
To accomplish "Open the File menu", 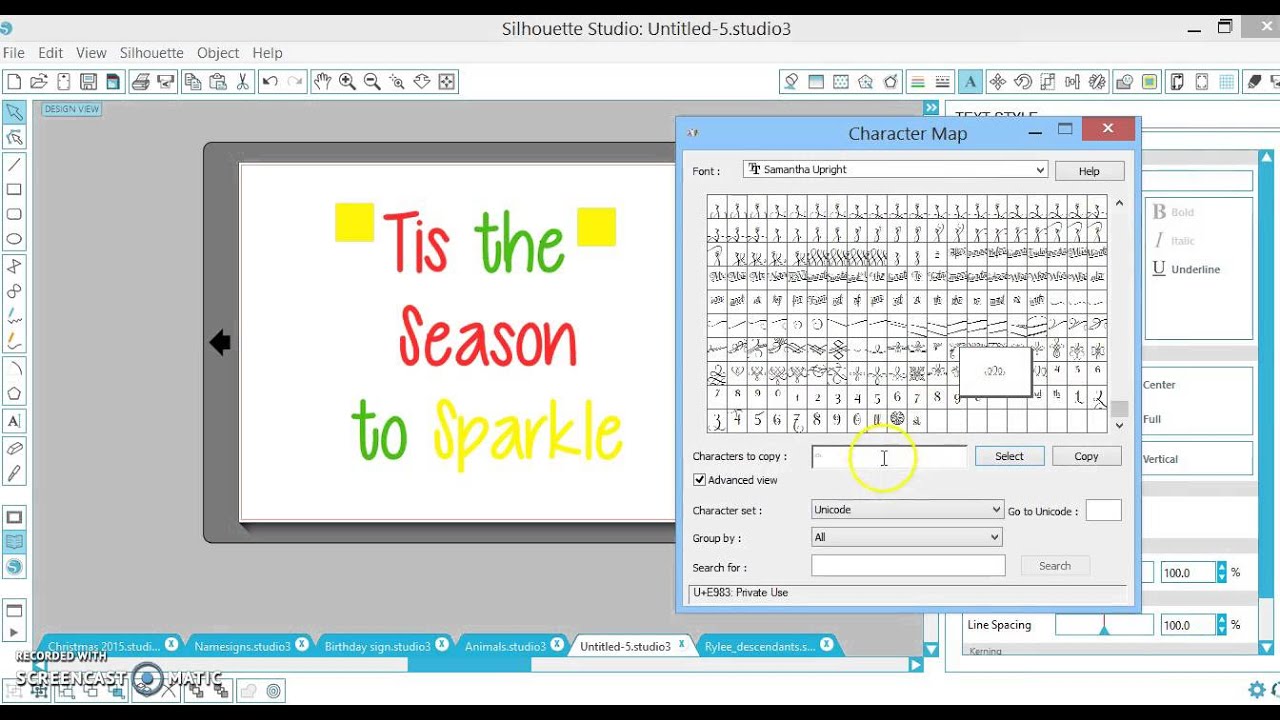I will [x=13, y=53].
